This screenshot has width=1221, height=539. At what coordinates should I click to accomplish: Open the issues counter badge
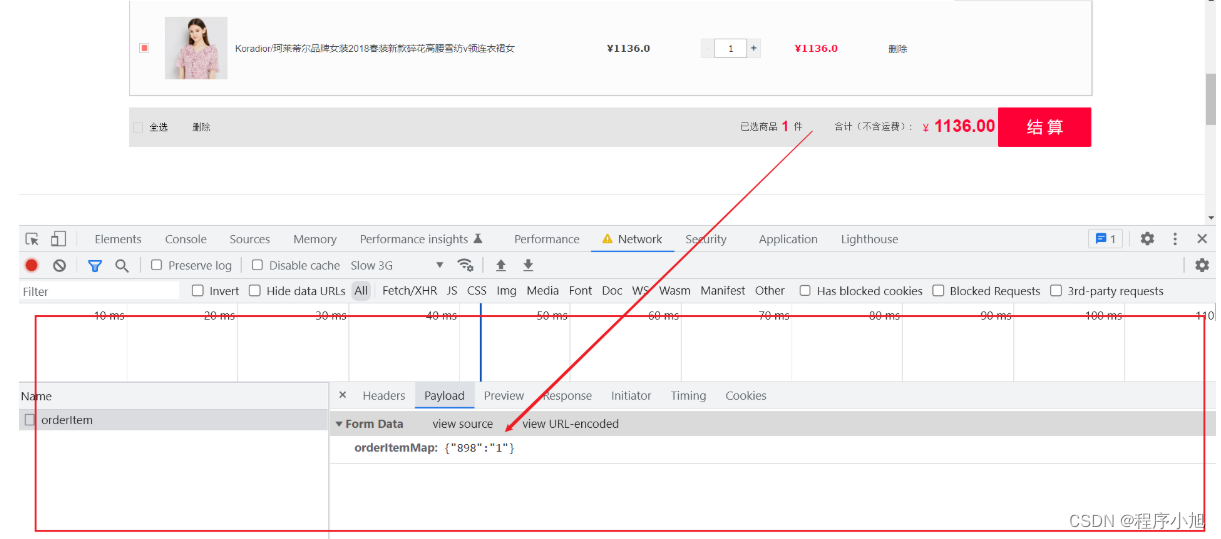coord(1104,239)
